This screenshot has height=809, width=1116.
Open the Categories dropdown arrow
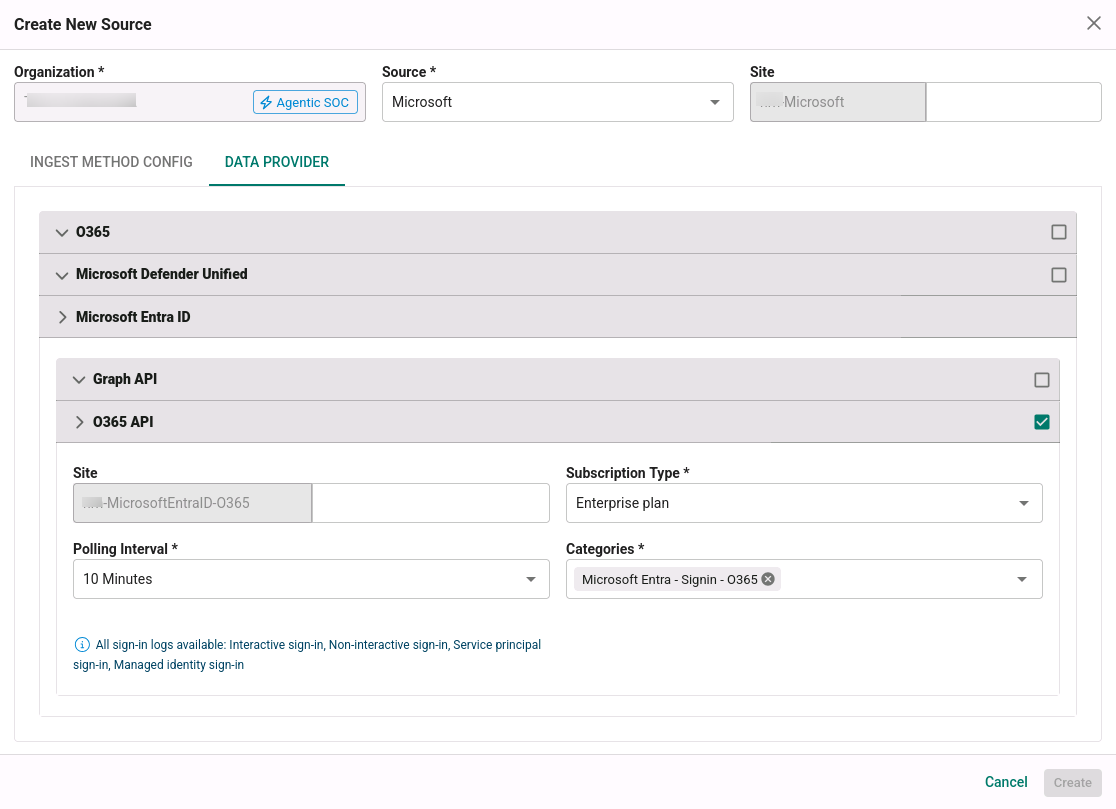(1022, 579)
